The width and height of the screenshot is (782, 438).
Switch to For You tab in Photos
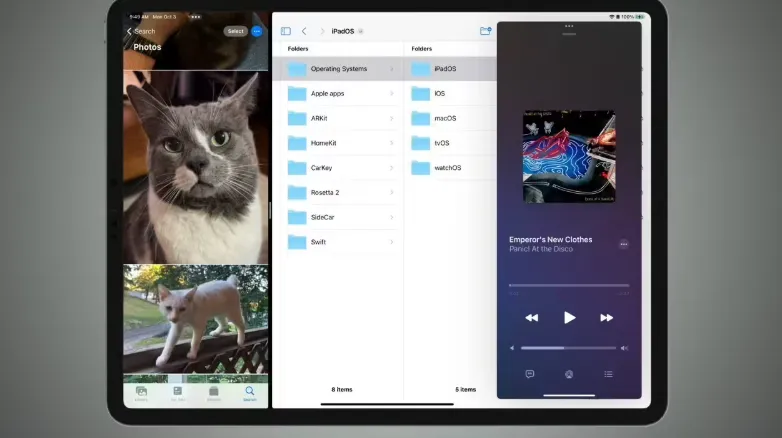click(x=178, y=394)
